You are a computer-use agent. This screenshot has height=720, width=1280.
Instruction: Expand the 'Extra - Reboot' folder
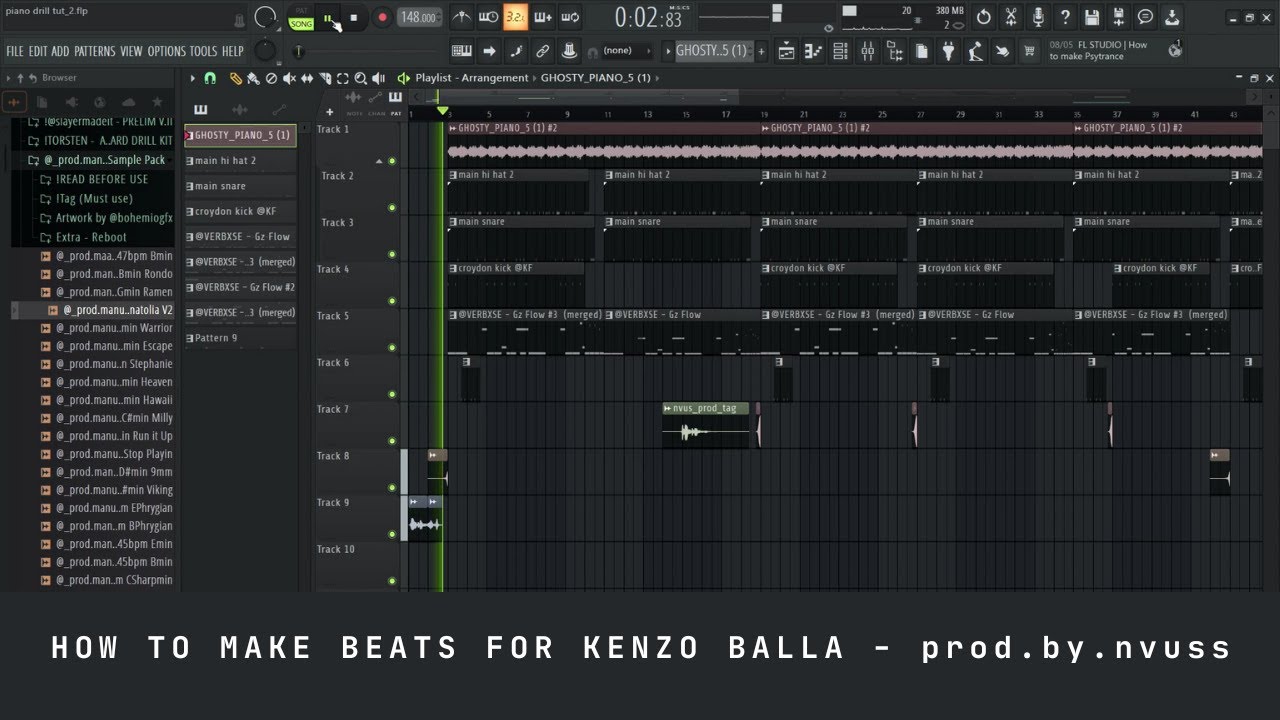point(84,237)
